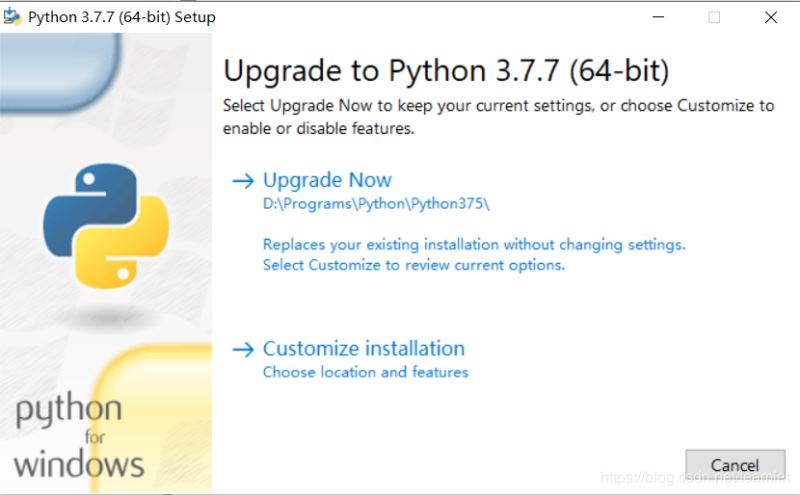Click the "Choose location and features" subtitle

pos(365,372)
